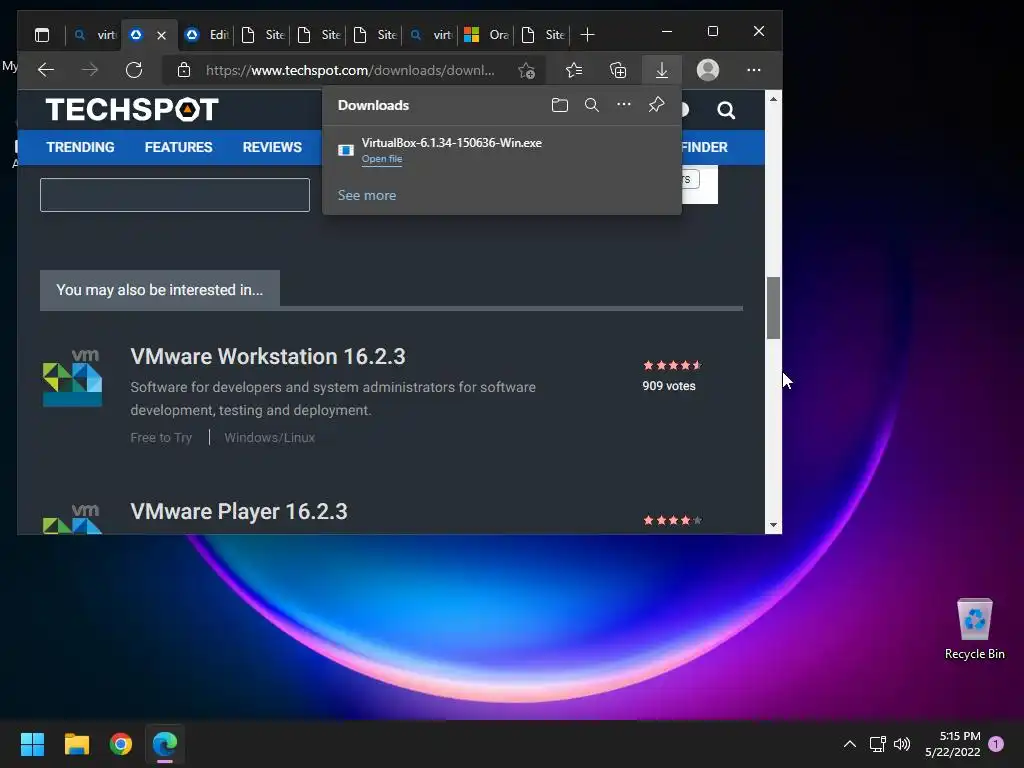Click the 909 votes text

tap(669, 386)
